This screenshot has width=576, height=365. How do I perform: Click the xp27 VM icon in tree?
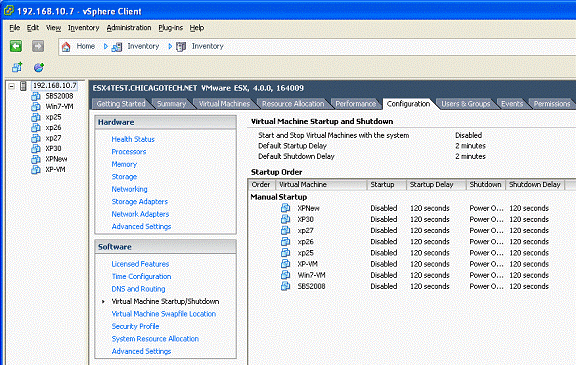click(x=36, y=138)
